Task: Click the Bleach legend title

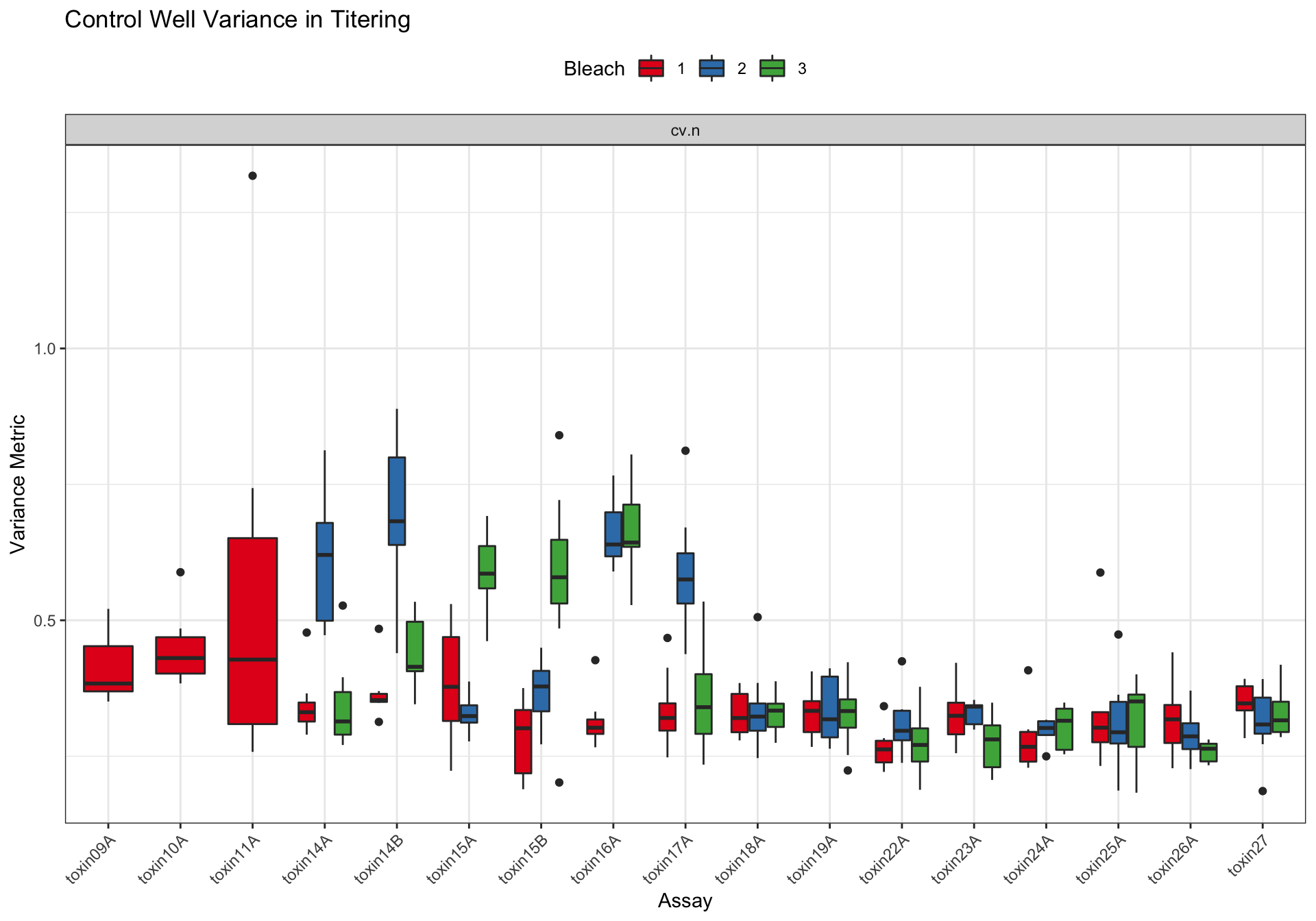Action: (x=594, y=69)
